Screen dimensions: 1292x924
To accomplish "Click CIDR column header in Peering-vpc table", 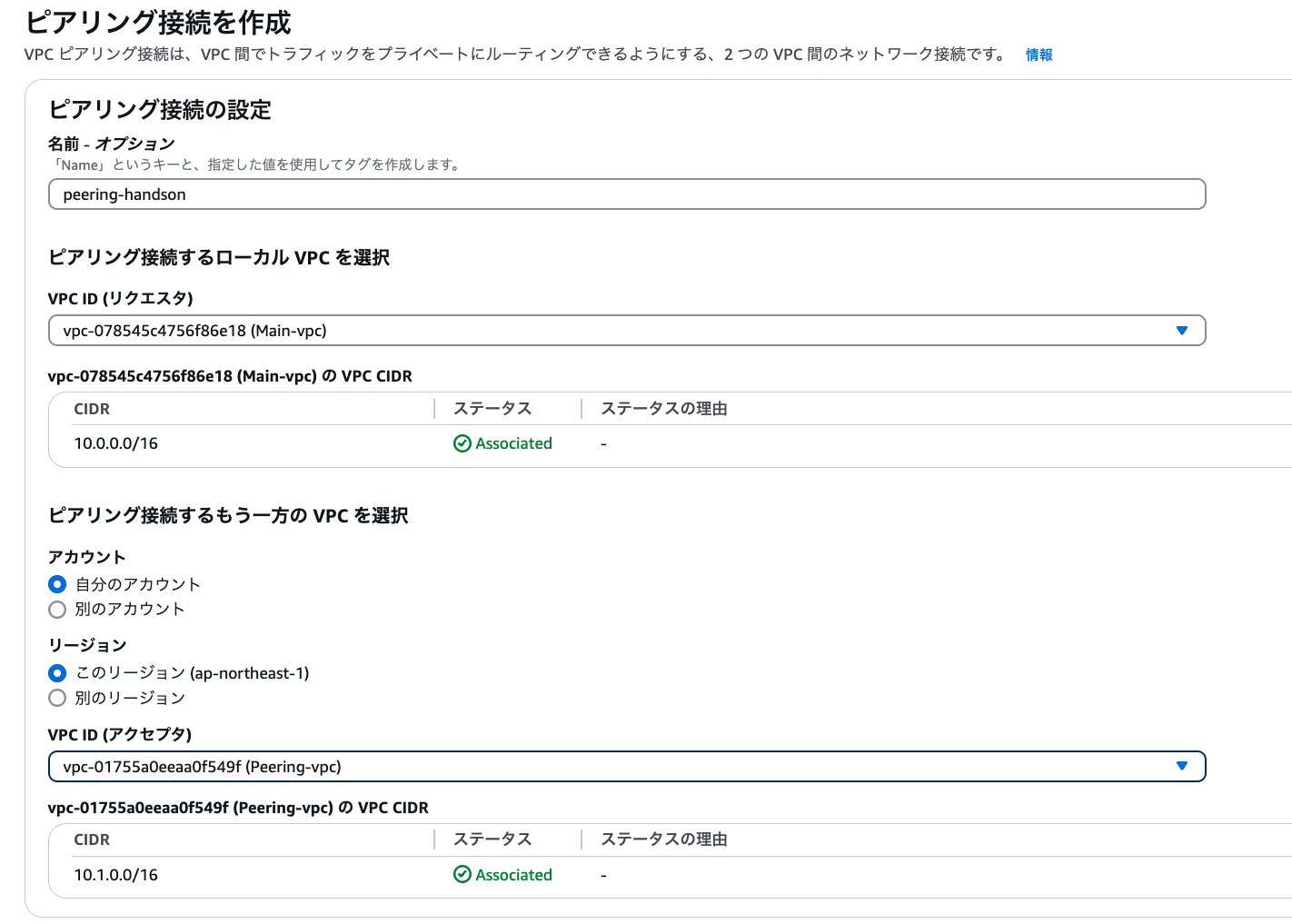I will (x=92, y=840).
